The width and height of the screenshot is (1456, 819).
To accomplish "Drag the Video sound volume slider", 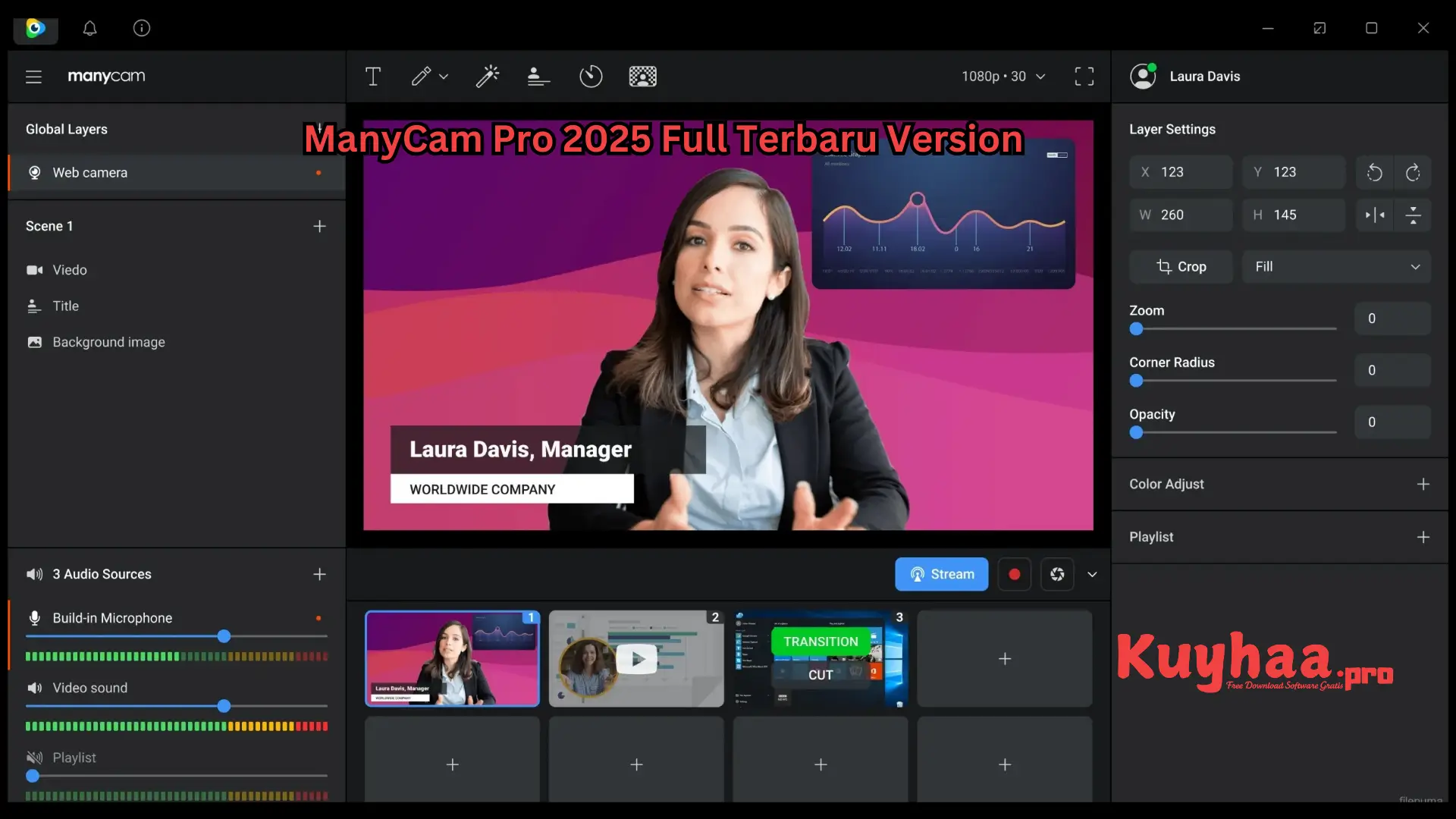I will pos(223,706).
